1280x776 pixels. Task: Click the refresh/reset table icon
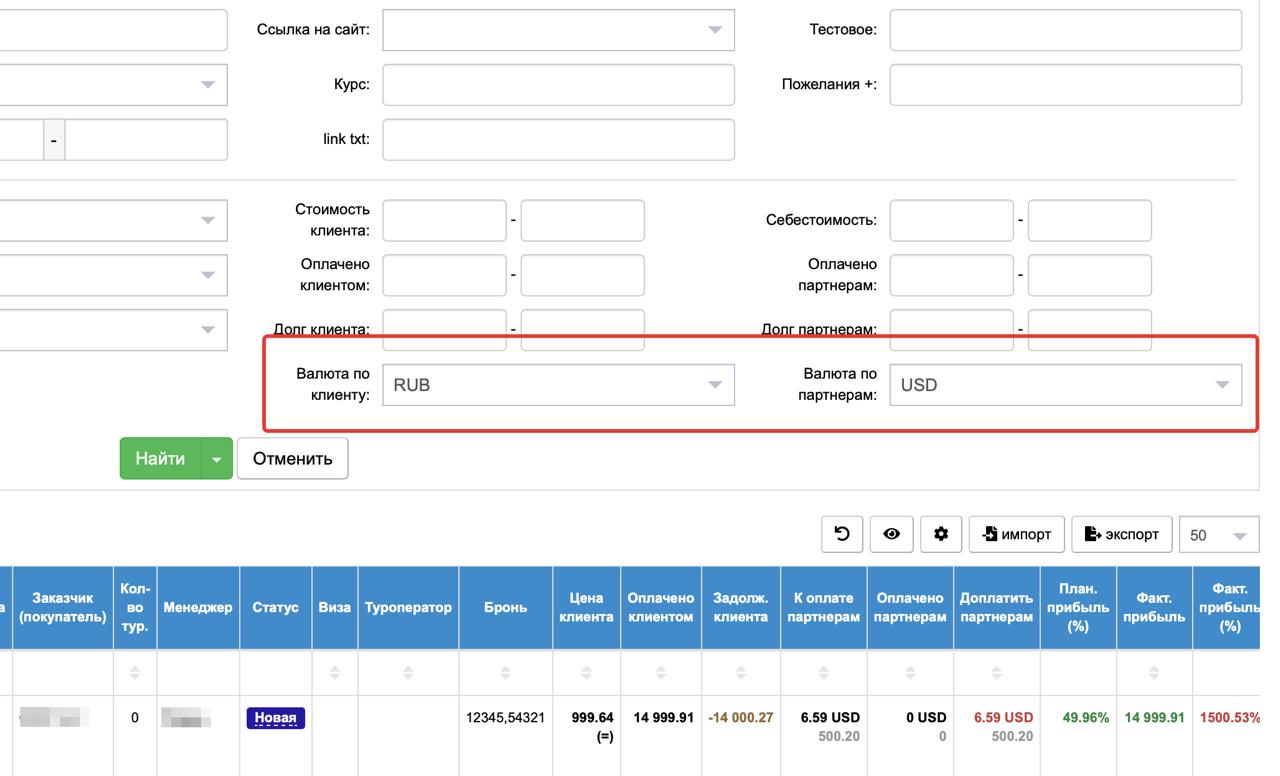click(842, 534)
